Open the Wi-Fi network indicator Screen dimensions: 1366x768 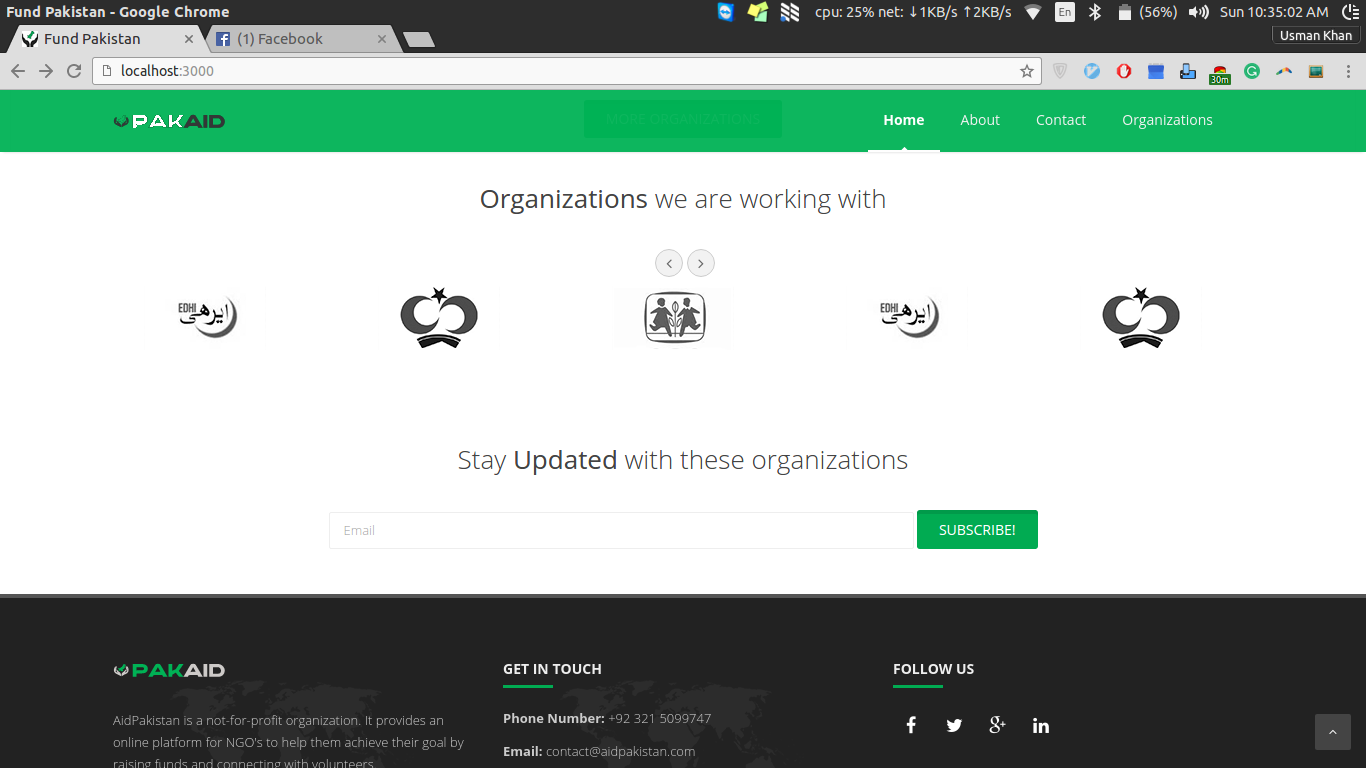coord(1033,12)
